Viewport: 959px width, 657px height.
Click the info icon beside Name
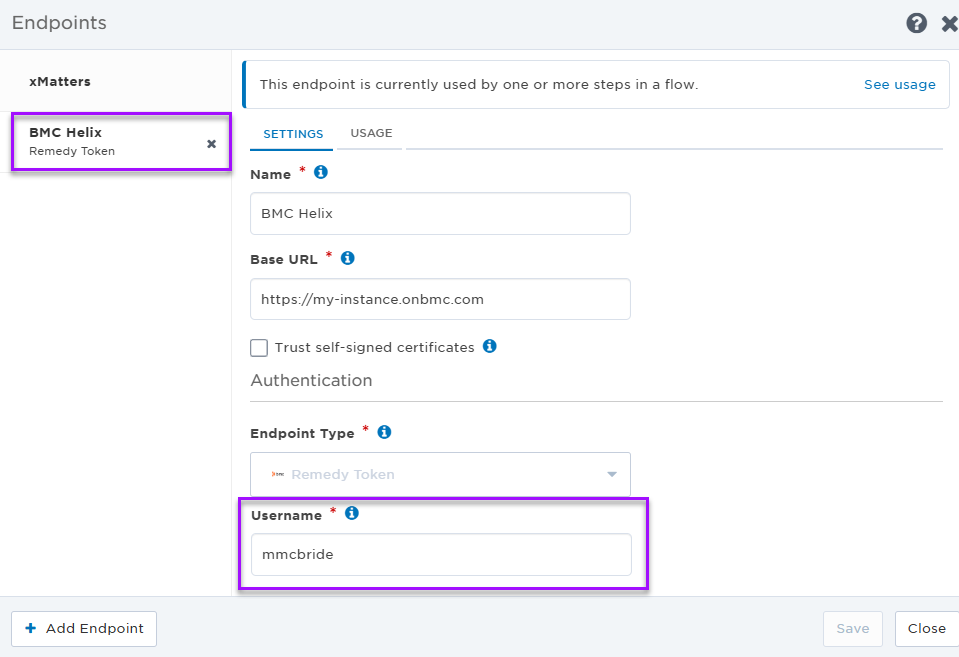click(x=320, y=173)
